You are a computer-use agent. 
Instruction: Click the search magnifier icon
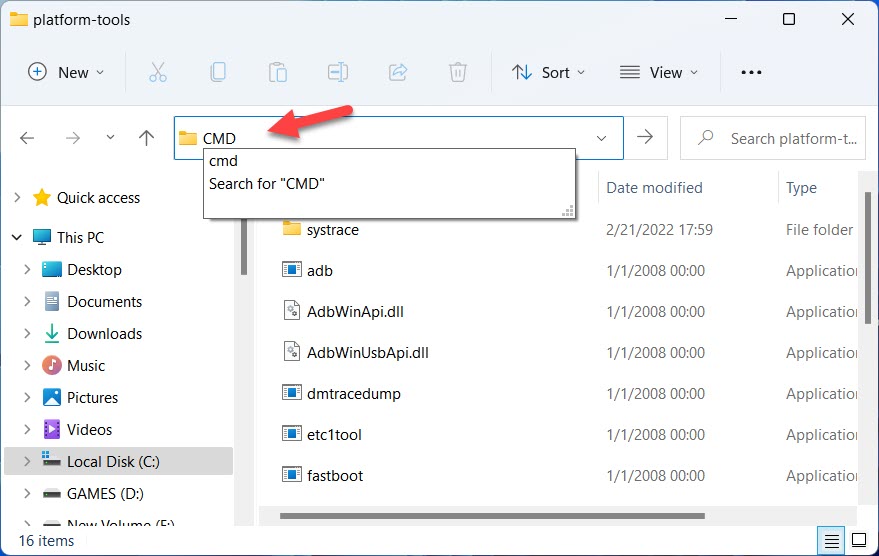pos(706,137)
